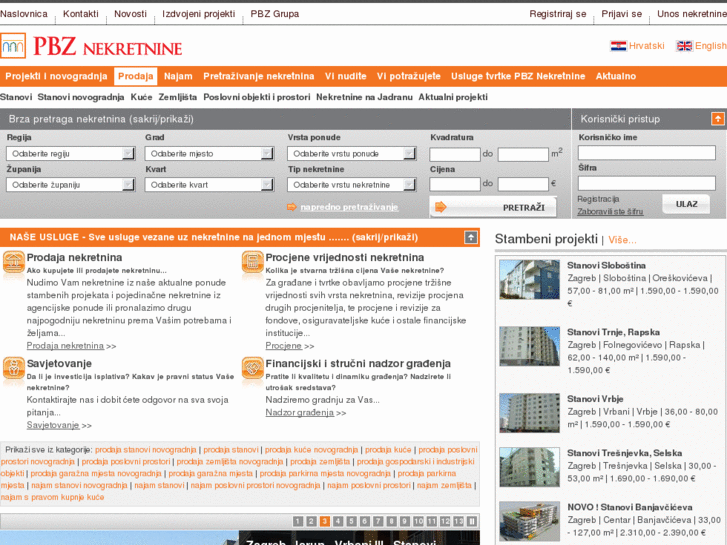Open Projekti i novogradnja menu
Viewport: 727px width, 545px height.
point(56,76)
